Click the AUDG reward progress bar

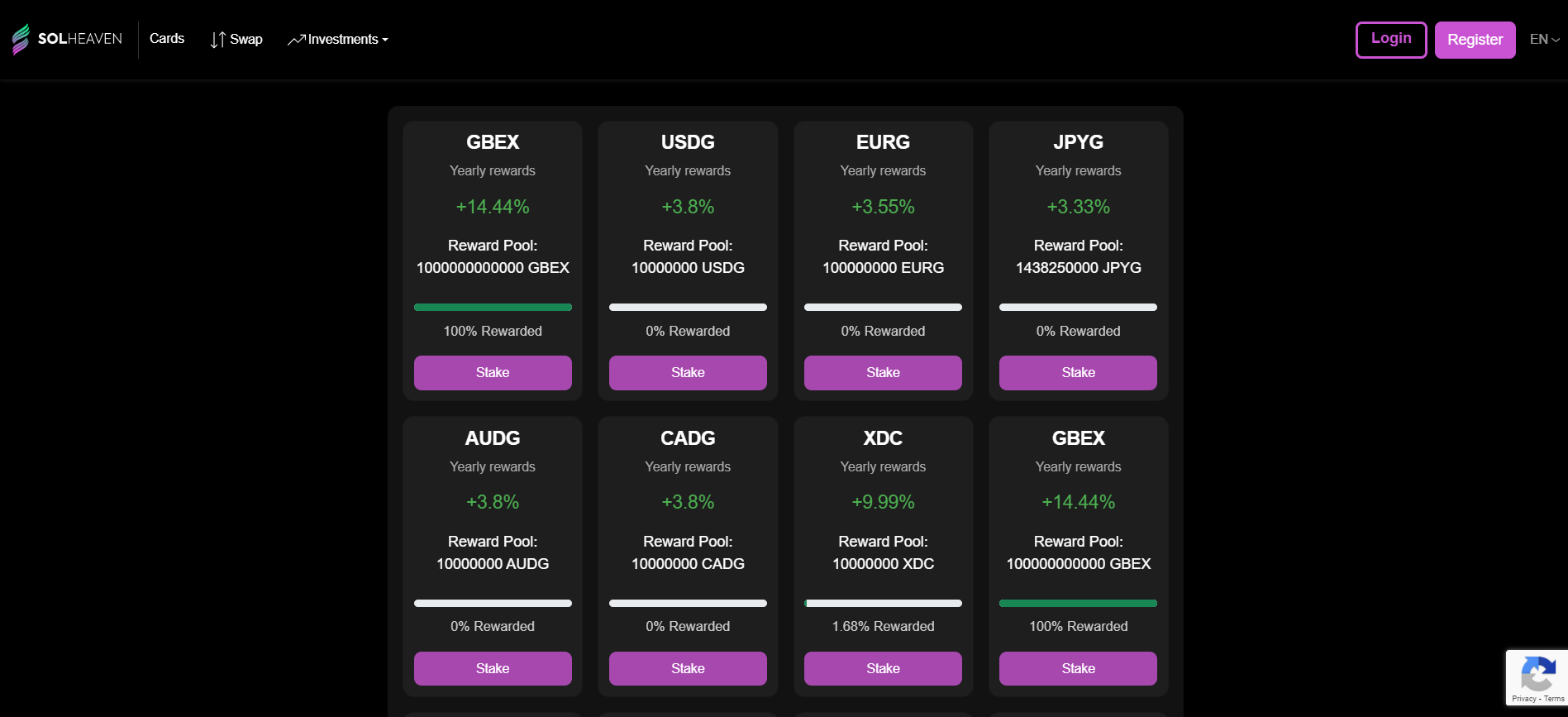coord(493,603)
